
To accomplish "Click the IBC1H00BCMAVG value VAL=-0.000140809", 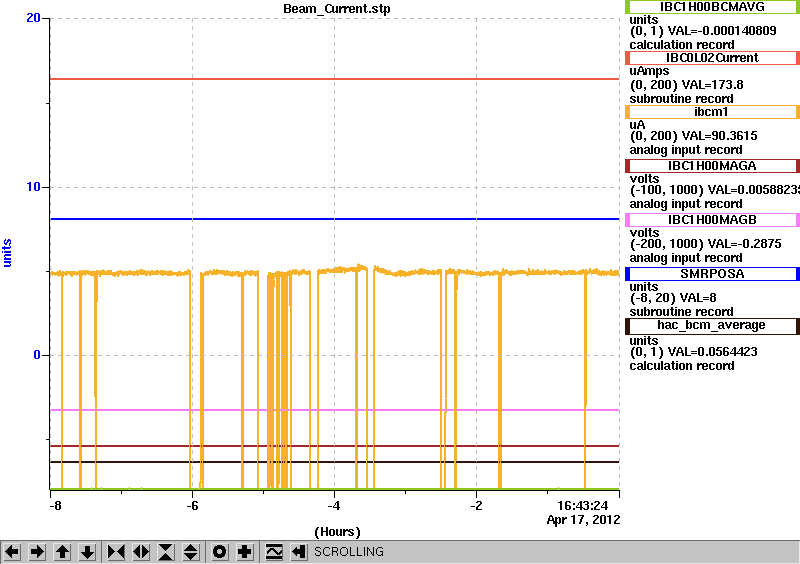I will (x=722, y=31).
